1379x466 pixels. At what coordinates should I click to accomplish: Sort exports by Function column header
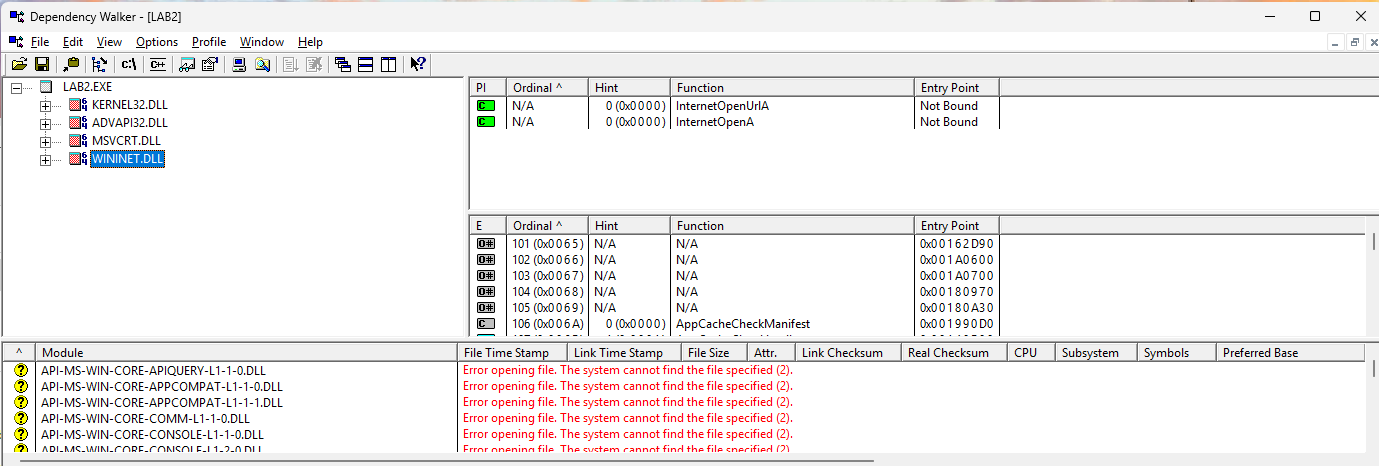[x=792, y=225]
